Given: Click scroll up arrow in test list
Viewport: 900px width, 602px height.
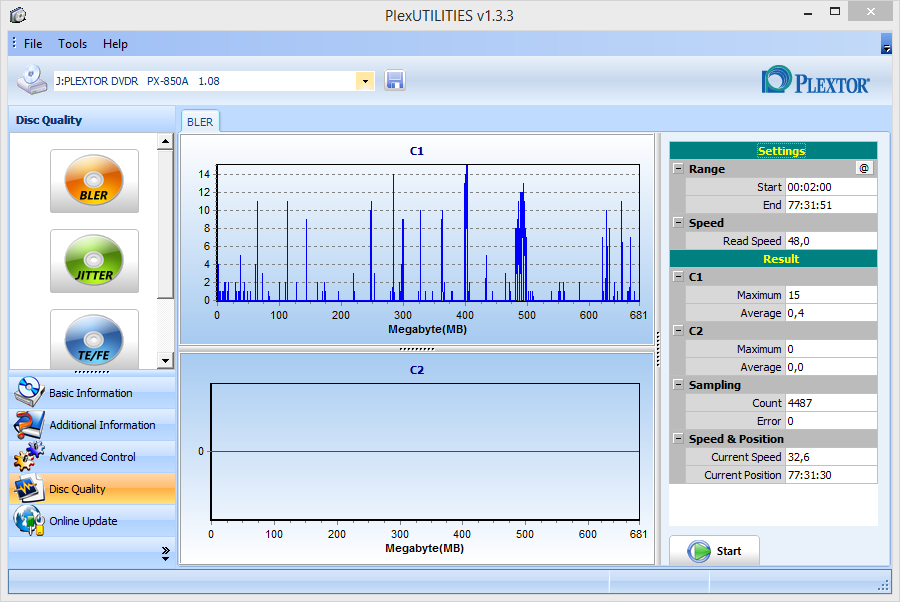Looking at the screenshot, I should point(165,141).
